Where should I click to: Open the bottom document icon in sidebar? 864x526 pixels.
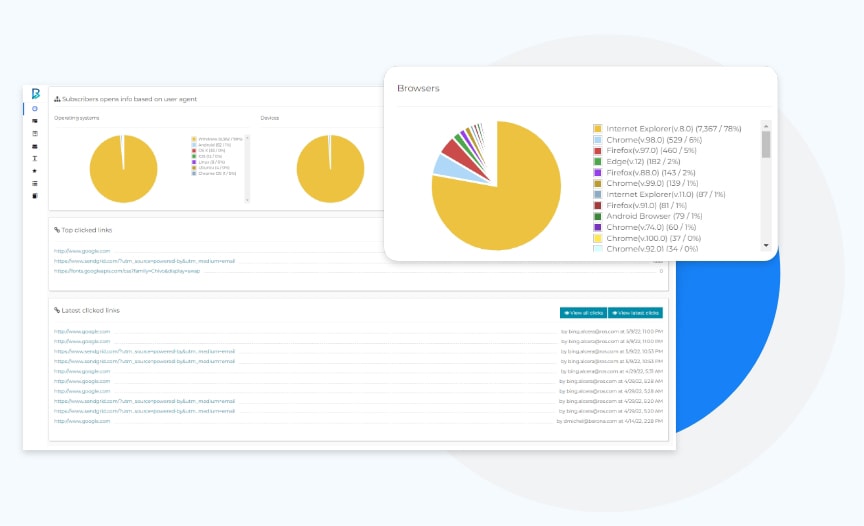point(35,196)
